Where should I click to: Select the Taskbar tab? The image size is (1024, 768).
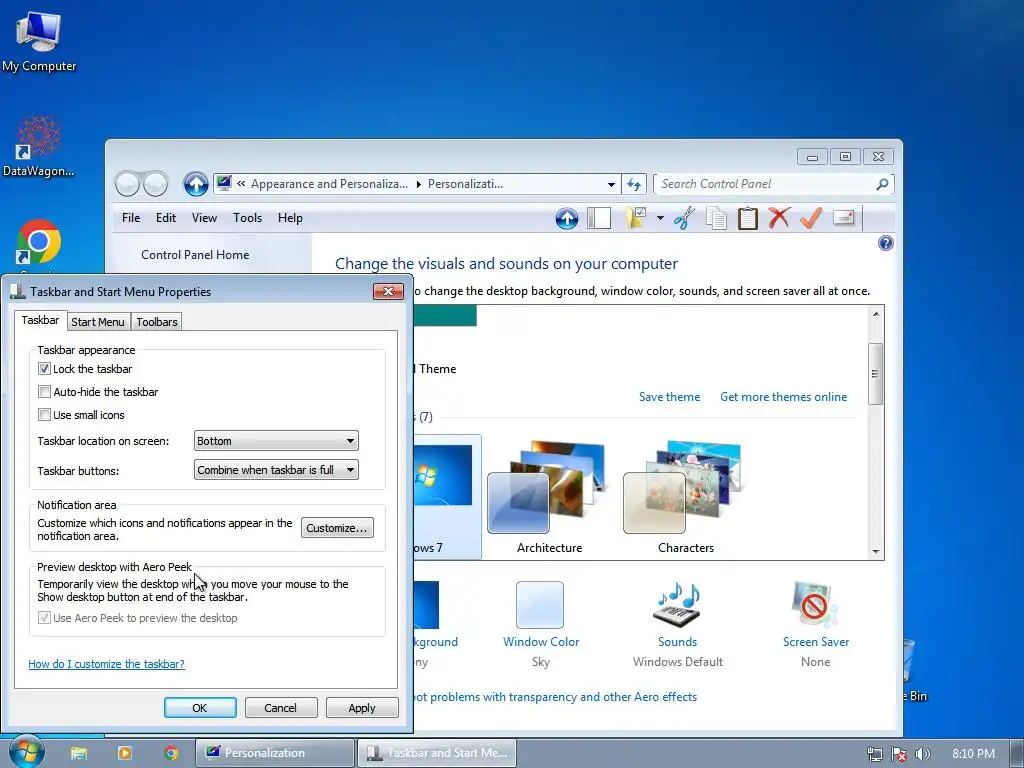pos(40,320)
